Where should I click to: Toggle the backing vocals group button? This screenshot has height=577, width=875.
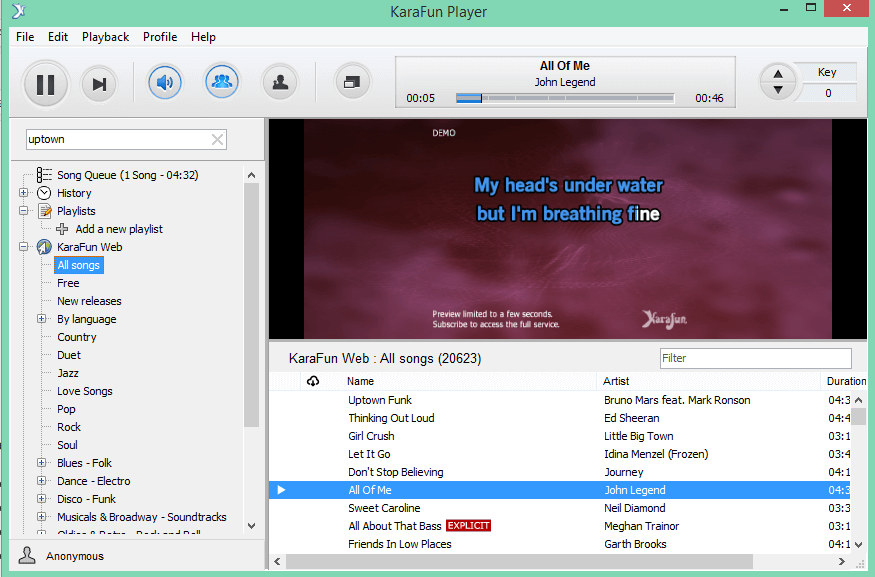(x=222, y=81)
